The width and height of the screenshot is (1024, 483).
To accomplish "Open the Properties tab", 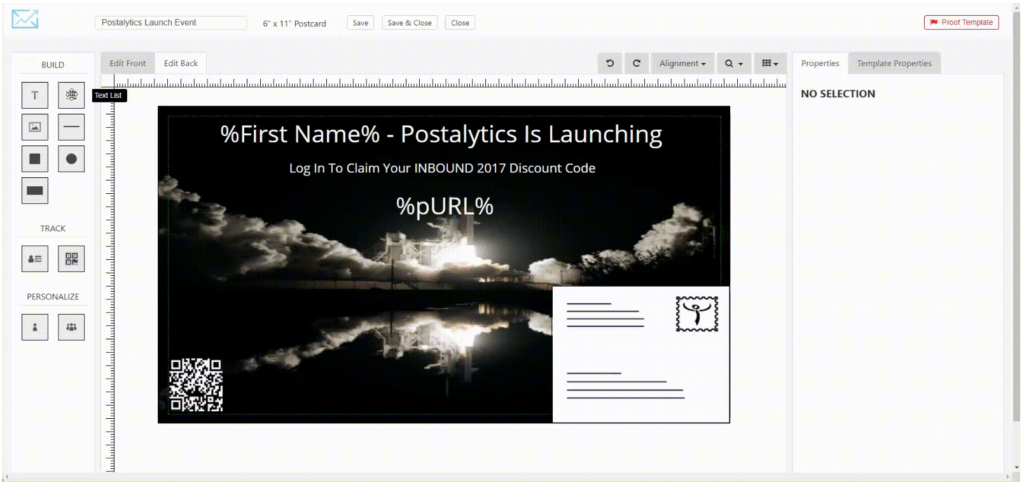I will 820,63.
